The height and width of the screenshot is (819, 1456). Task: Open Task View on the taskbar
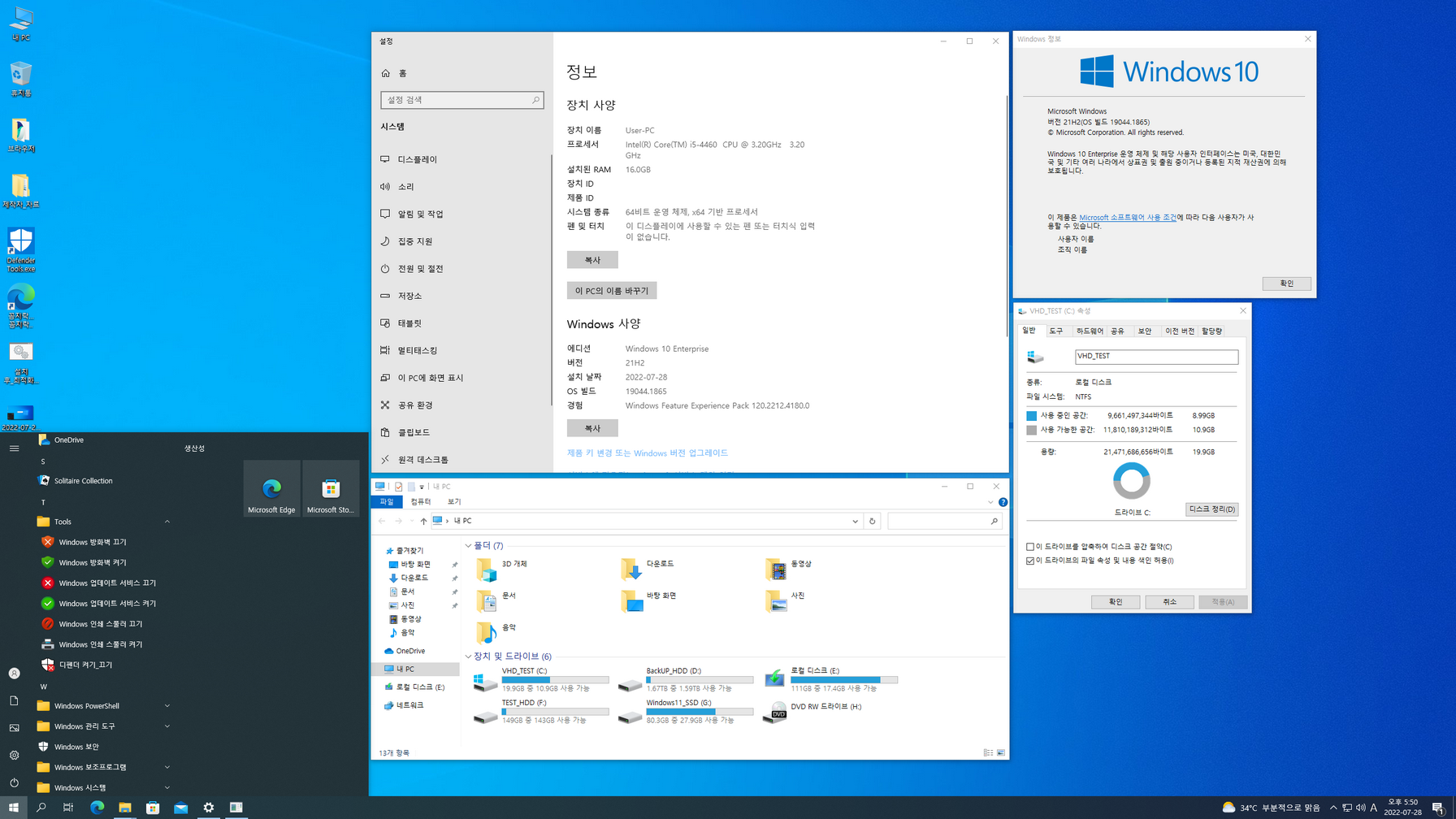(x=68, y=808)
